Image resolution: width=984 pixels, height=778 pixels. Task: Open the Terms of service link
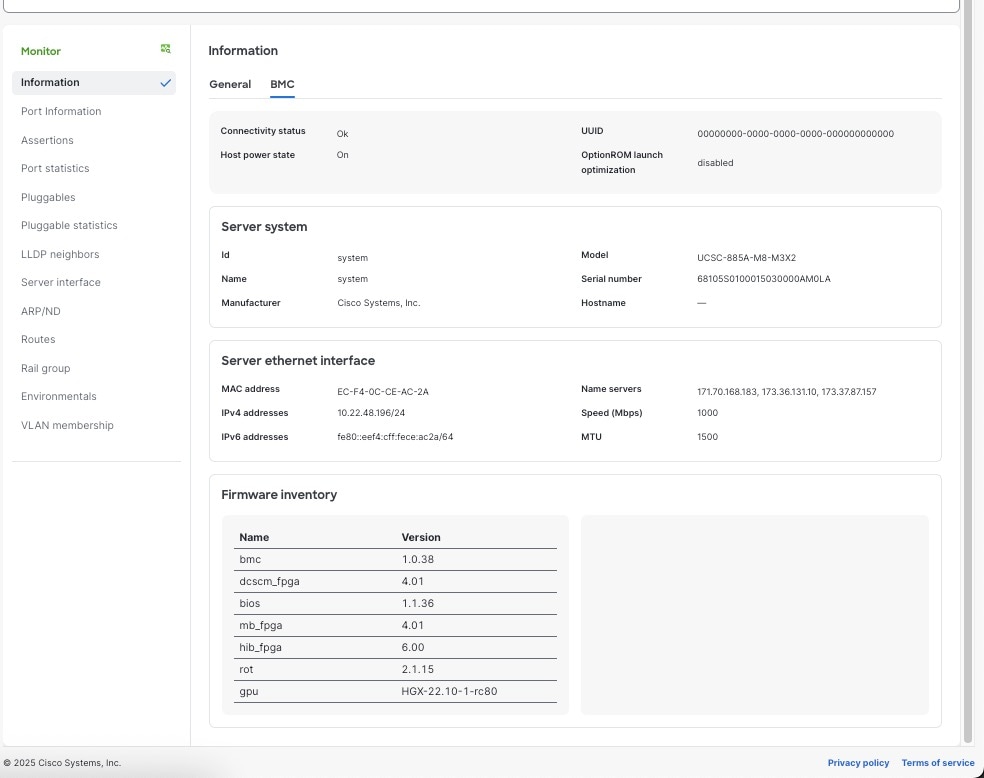click(937, 763)
